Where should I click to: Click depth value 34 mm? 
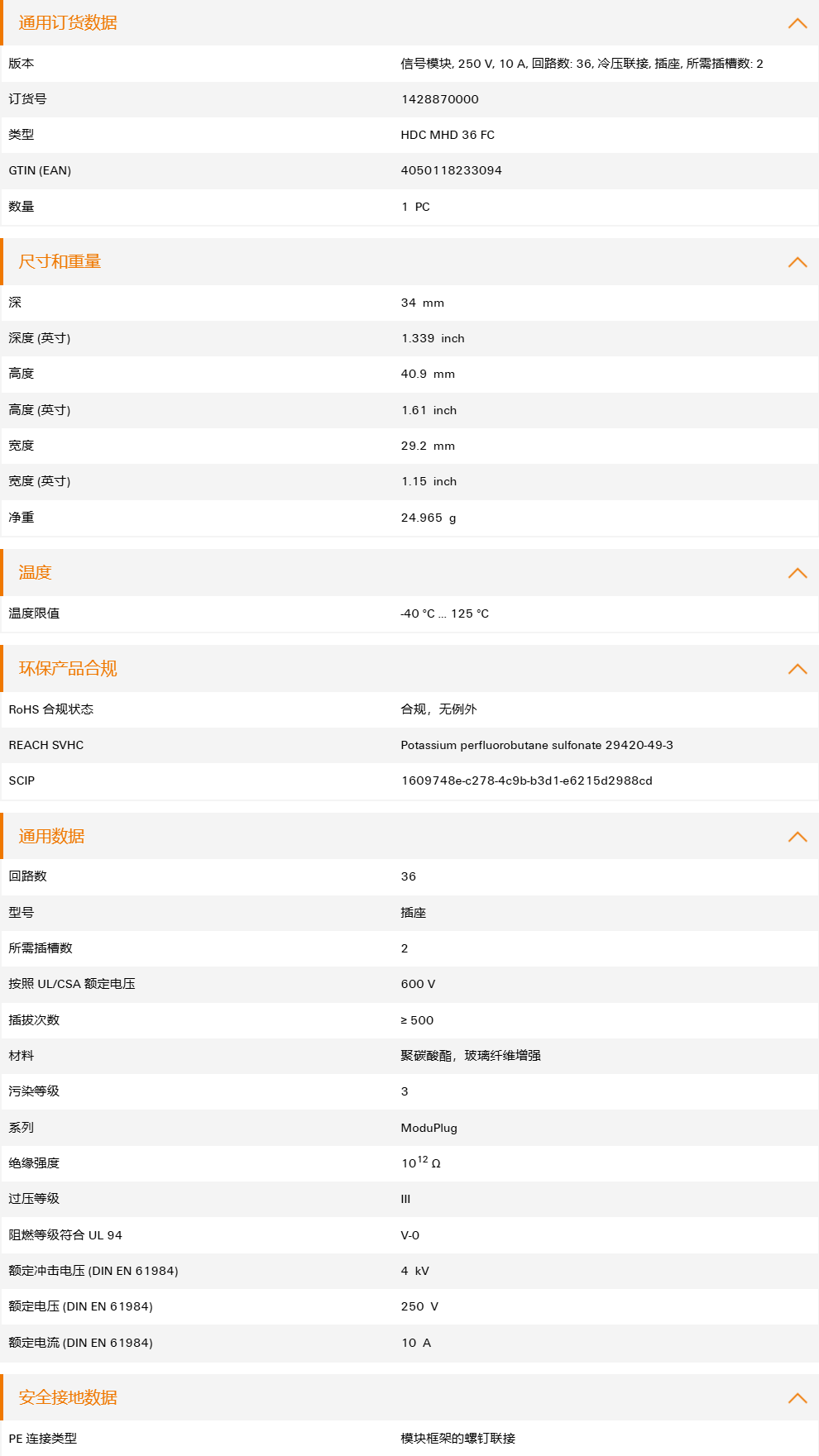coord(422,303)
